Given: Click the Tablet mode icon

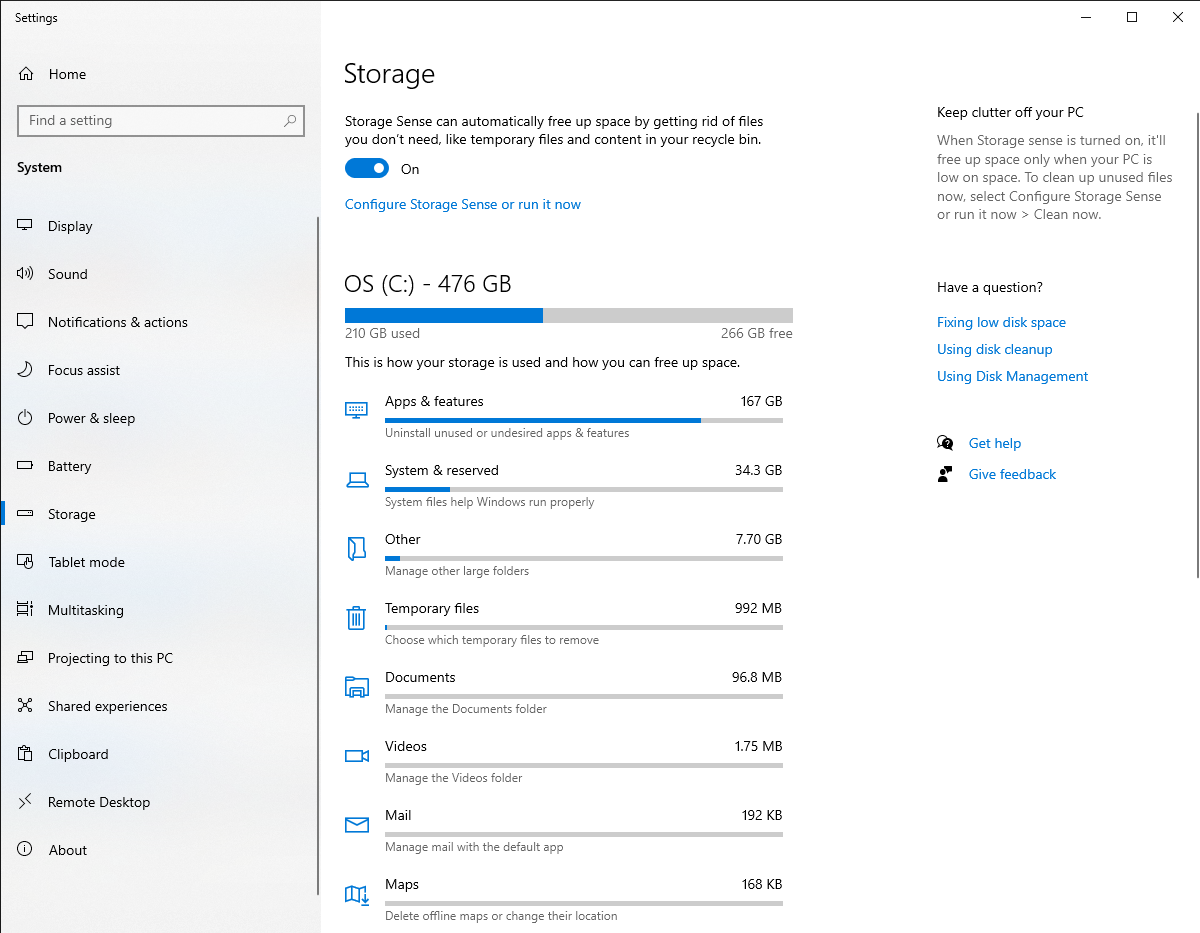Looking at the screenshot, I should 26,562.
